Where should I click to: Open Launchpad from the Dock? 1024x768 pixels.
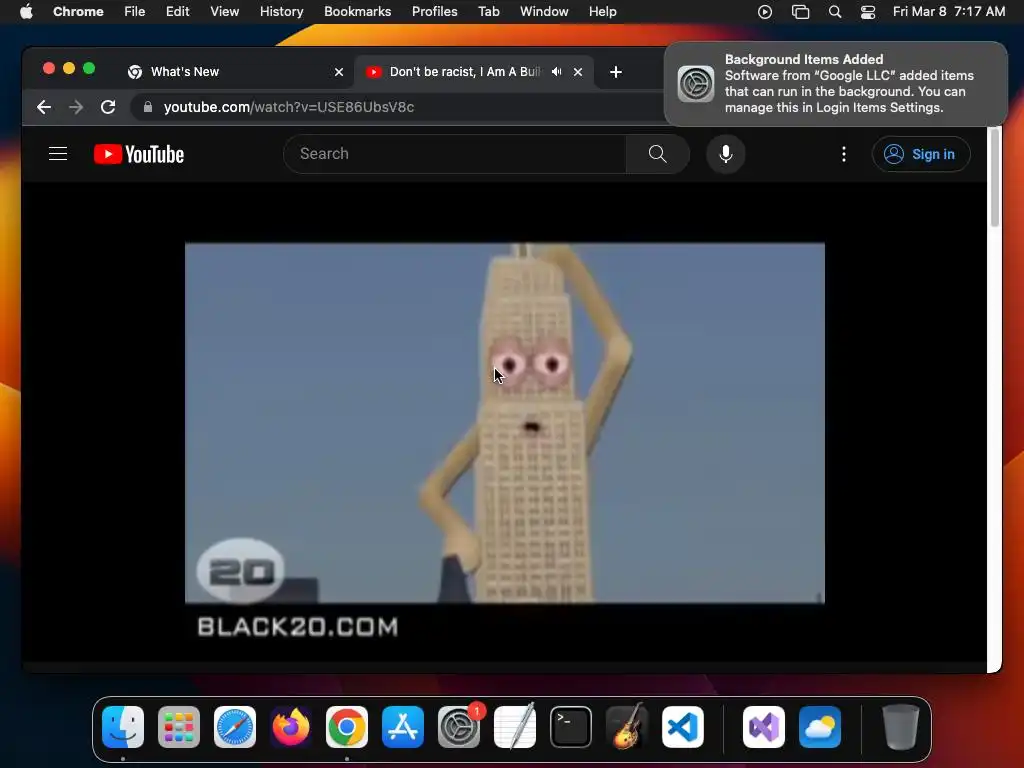[x=179, y=727]
